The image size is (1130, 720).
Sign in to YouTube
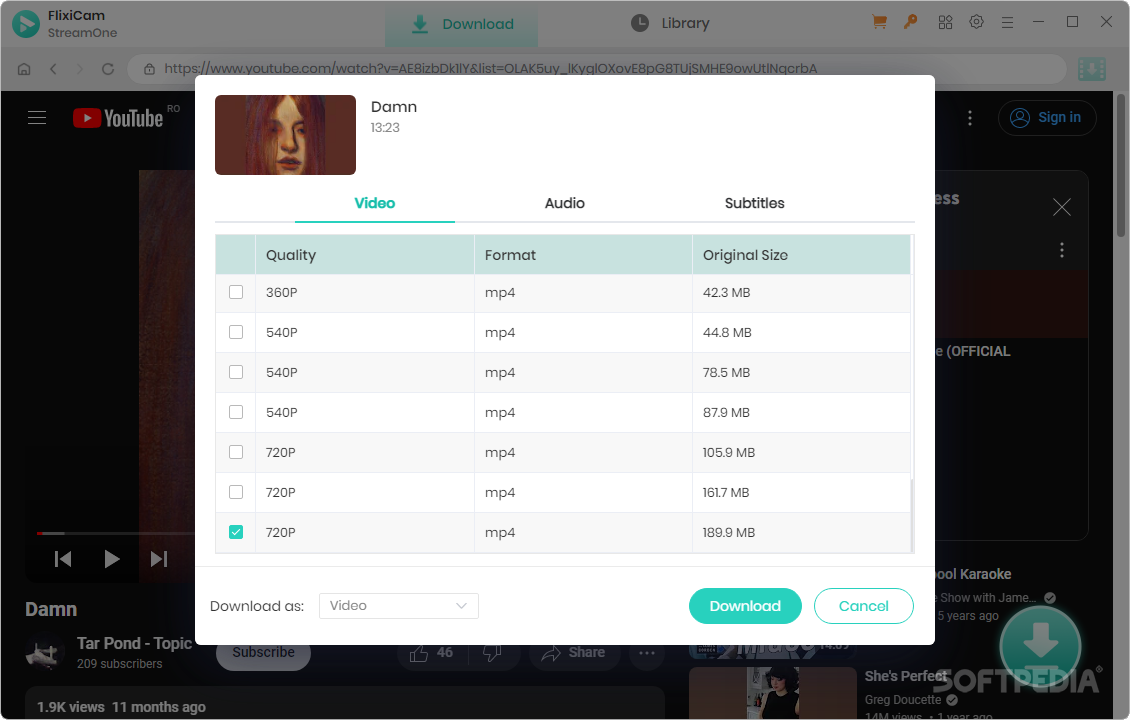[x=1047, y=117]
